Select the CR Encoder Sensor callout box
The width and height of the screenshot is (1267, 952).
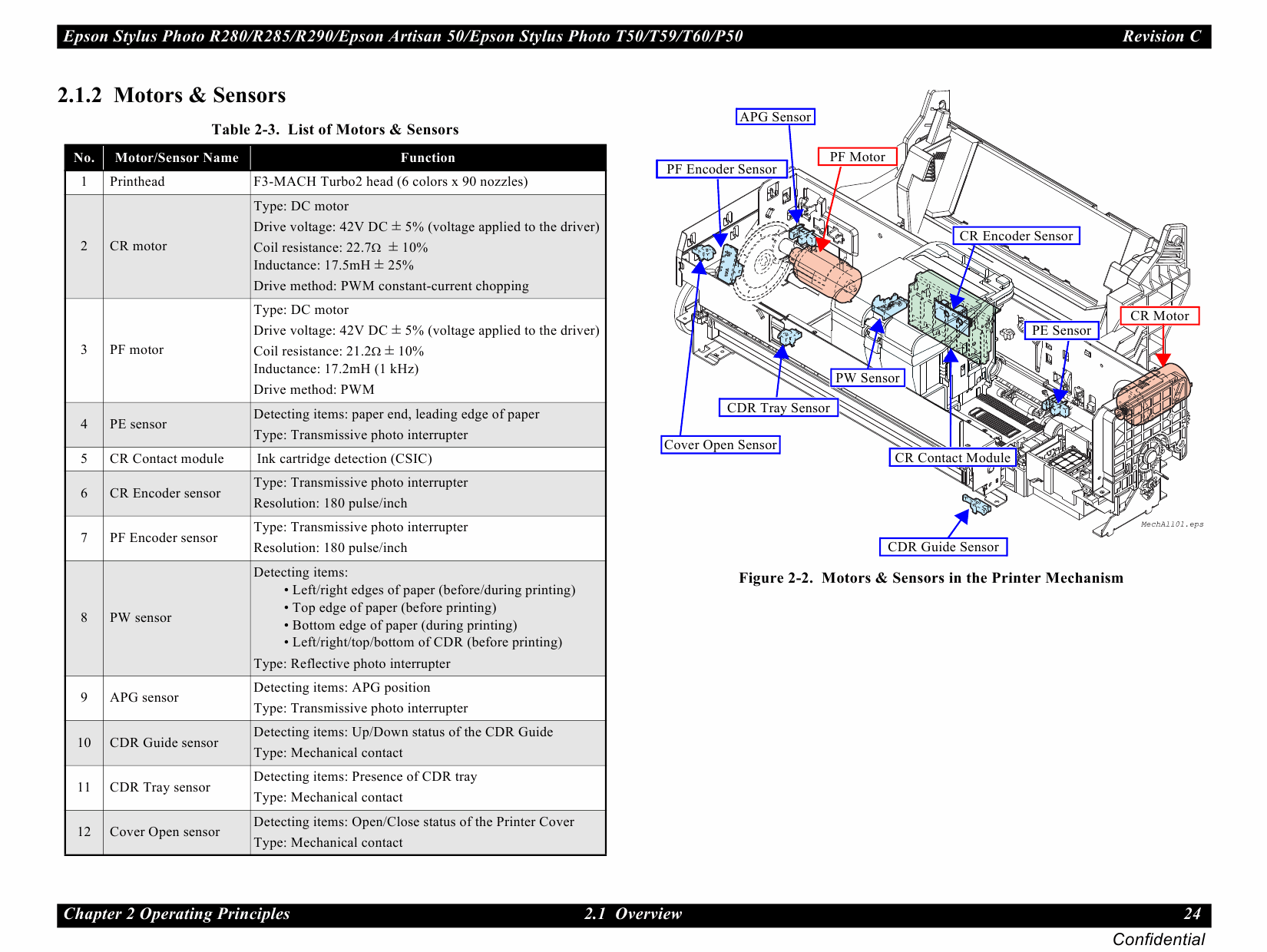click(1016, 236)
